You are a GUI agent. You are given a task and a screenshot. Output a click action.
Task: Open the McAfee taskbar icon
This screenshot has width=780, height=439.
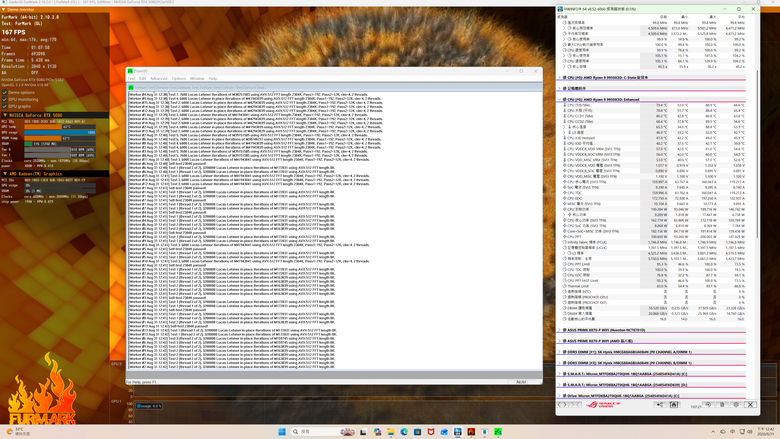(431, 432)
